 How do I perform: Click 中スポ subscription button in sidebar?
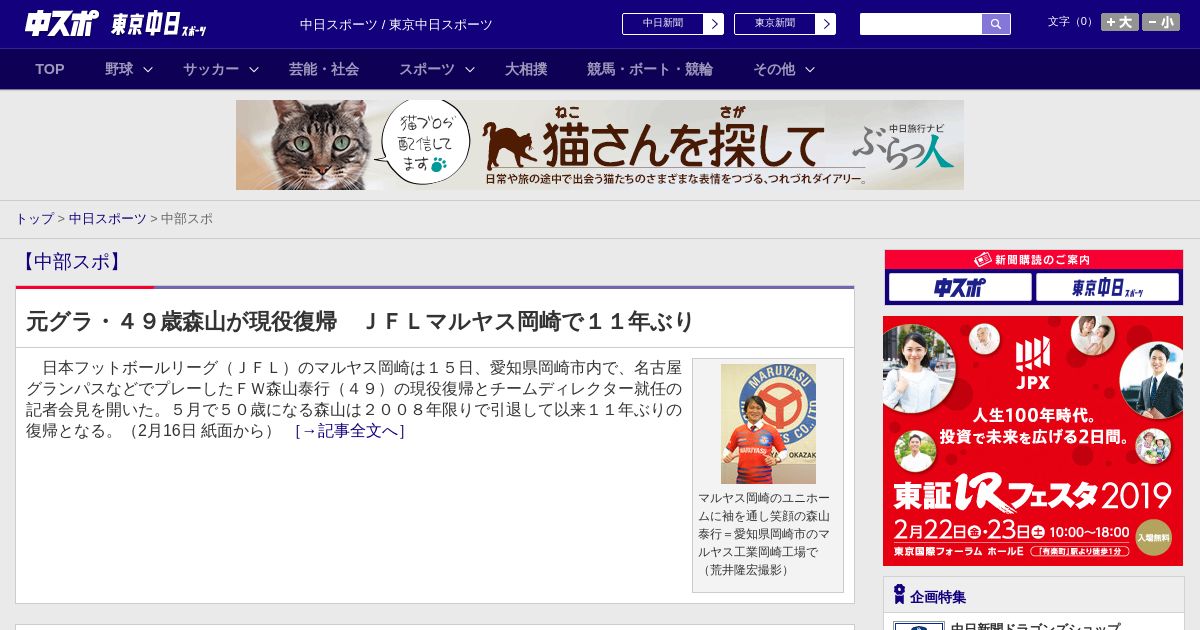960,288
